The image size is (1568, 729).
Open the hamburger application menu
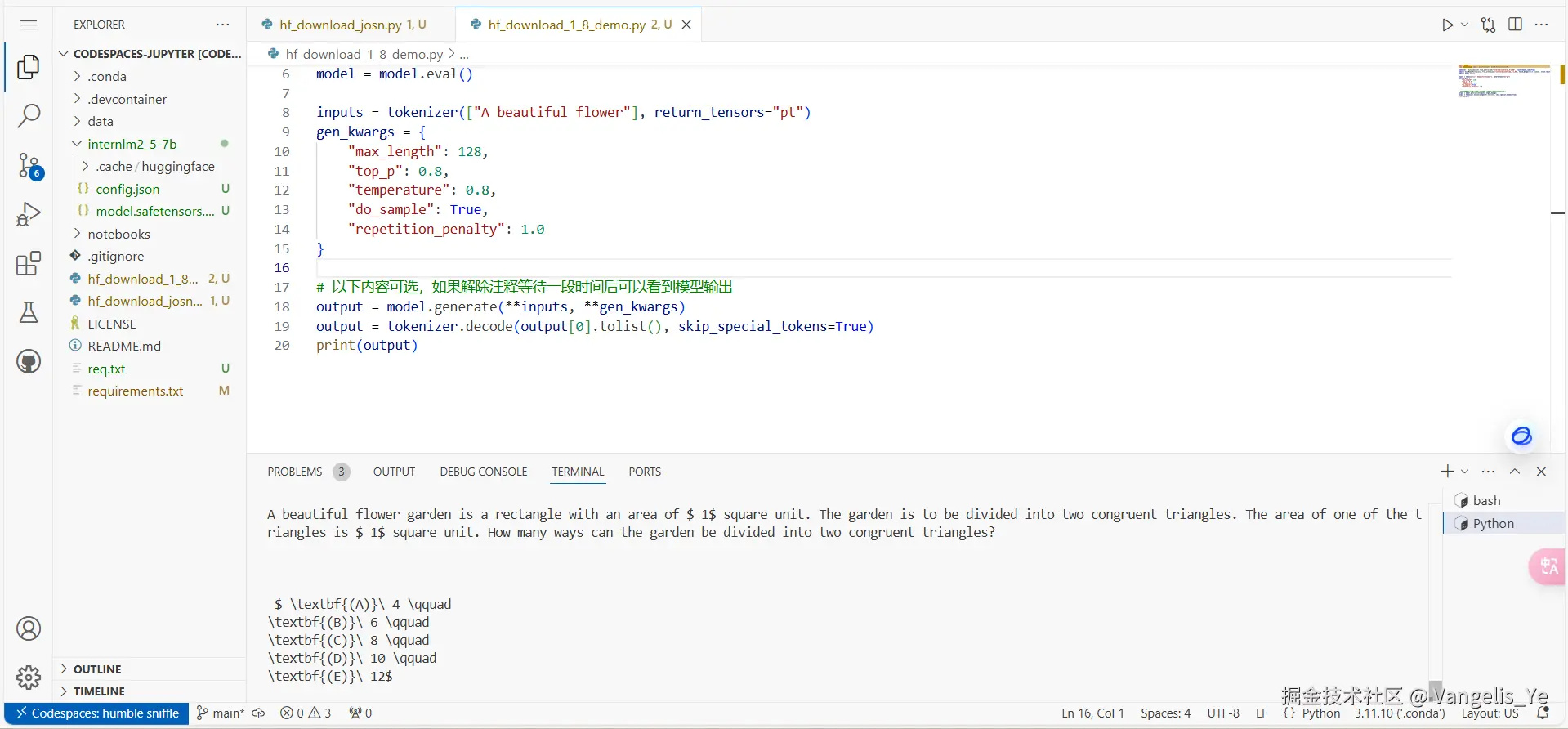(x=29, y=25)
